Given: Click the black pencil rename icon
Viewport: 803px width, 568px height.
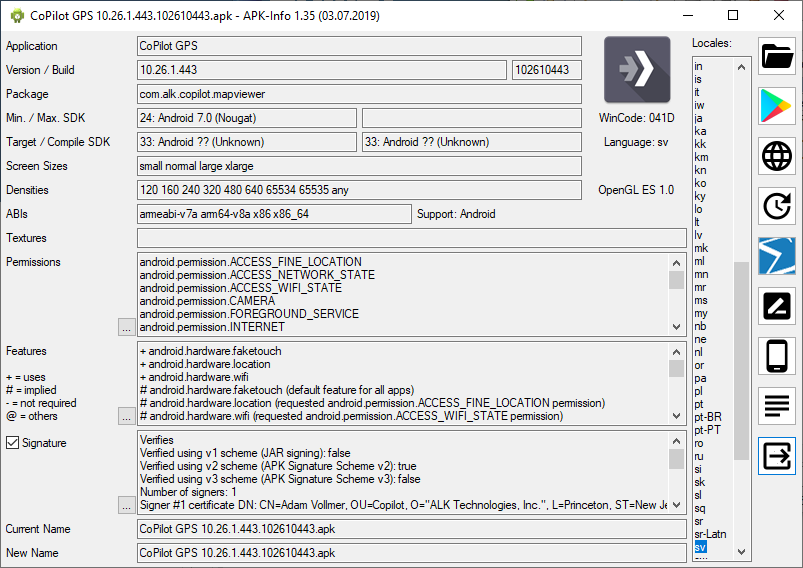Looking at the screenshot, I should click(x=777, y=306).
